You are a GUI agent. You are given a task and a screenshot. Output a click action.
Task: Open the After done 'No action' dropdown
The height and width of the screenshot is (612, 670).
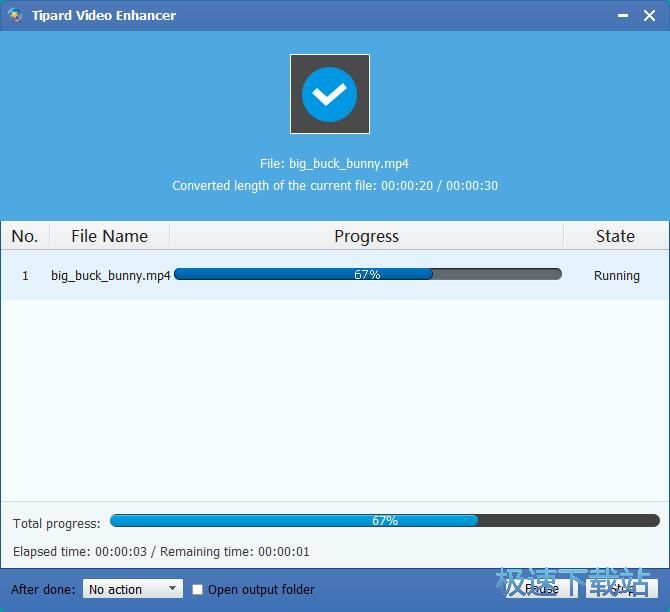pos(133,589)
